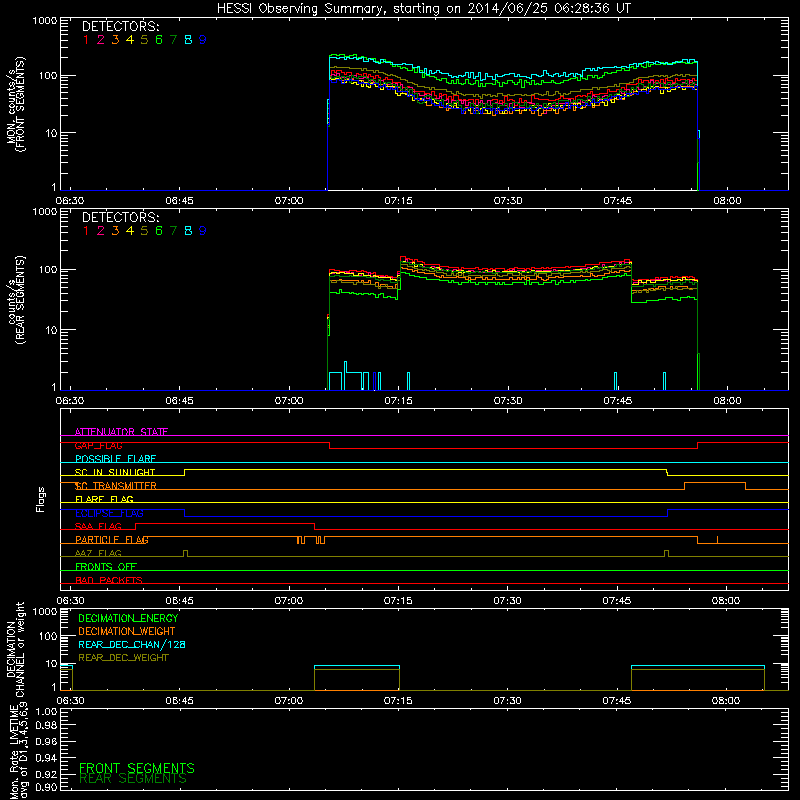Click the cyan rear spike near 07:15
Image resolution: width=800 pixels, height=800 pixels.
(x=408, y=381)
